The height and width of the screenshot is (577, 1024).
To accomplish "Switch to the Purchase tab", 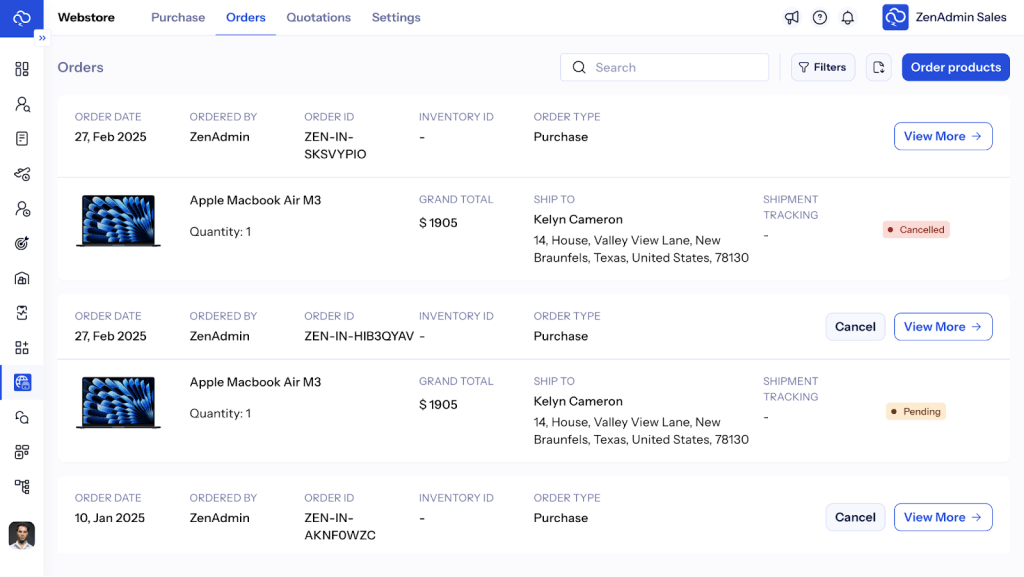I will (x=178, y=18).
